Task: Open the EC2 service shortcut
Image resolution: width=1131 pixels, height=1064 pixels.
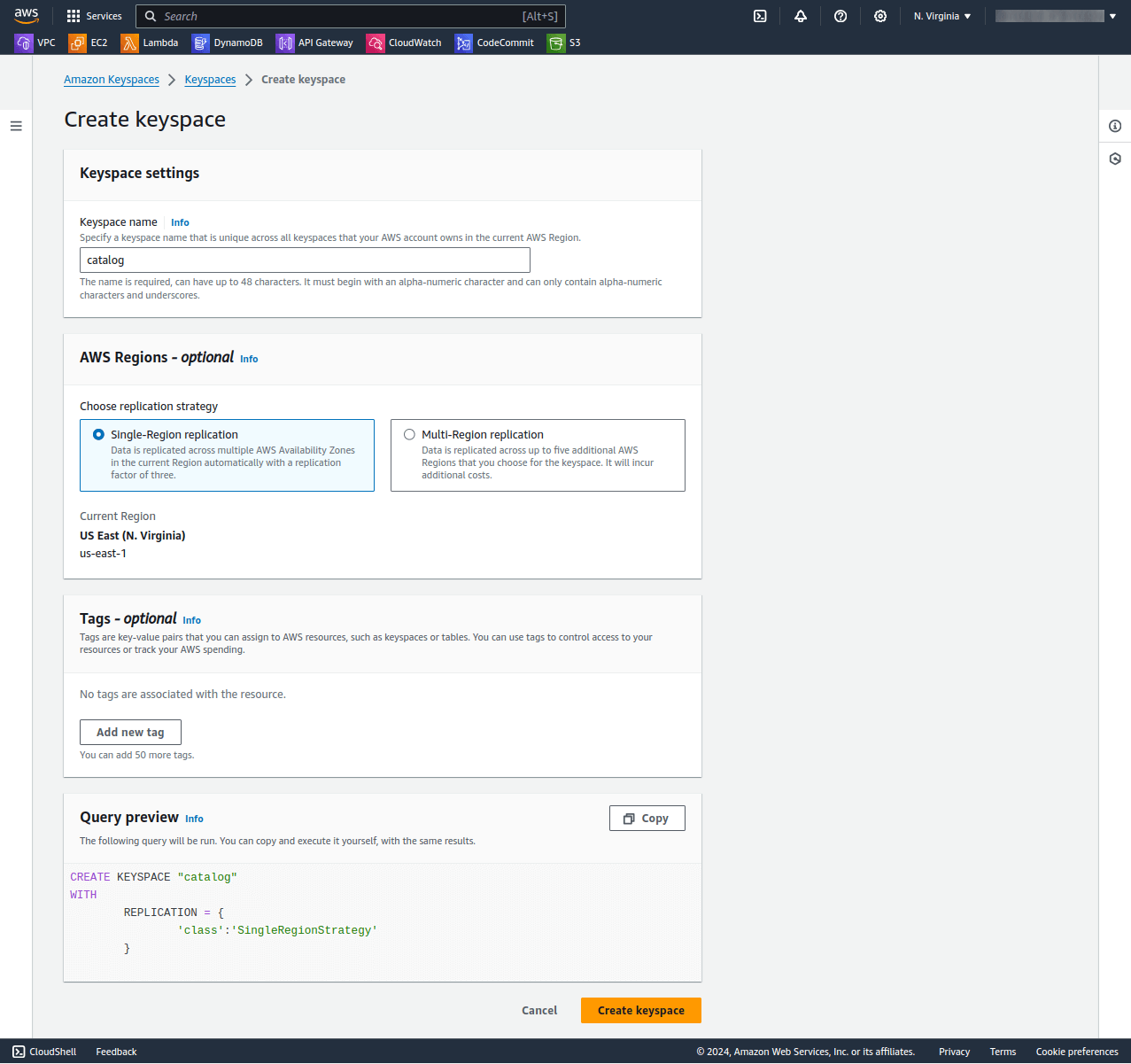Action: coord(88,43)
